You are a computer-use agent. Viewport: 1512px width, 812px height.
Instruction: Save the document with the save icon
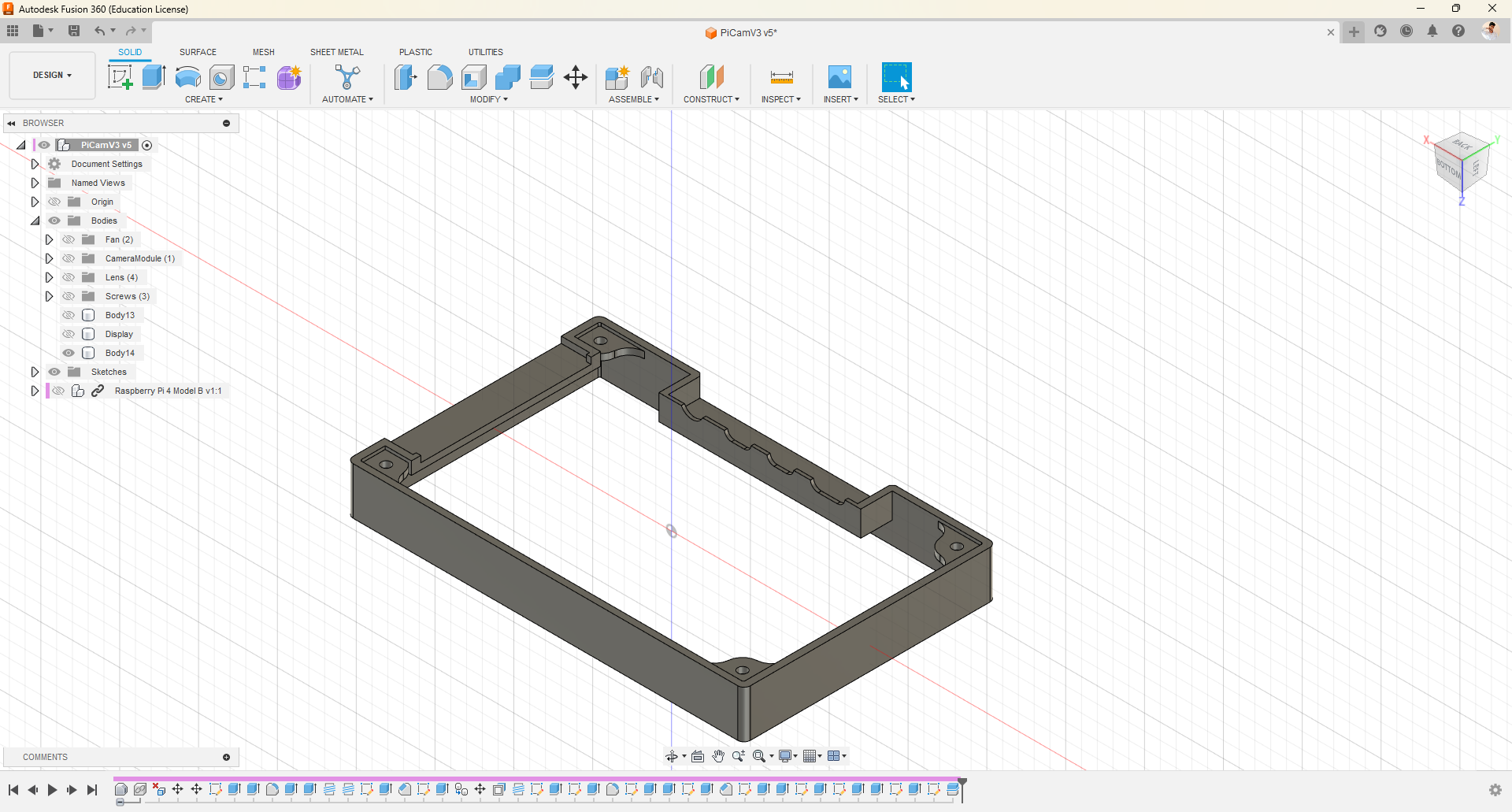pyautogui.click(x=74, y=31)
